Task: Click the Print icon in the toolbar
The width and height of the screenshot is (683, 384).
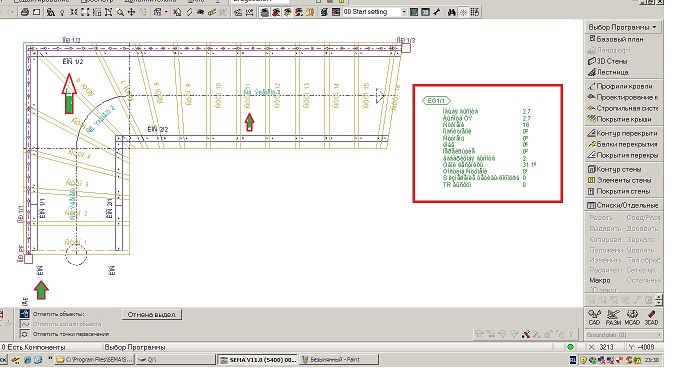Action: pyautogui.click(x=25, y=12)
